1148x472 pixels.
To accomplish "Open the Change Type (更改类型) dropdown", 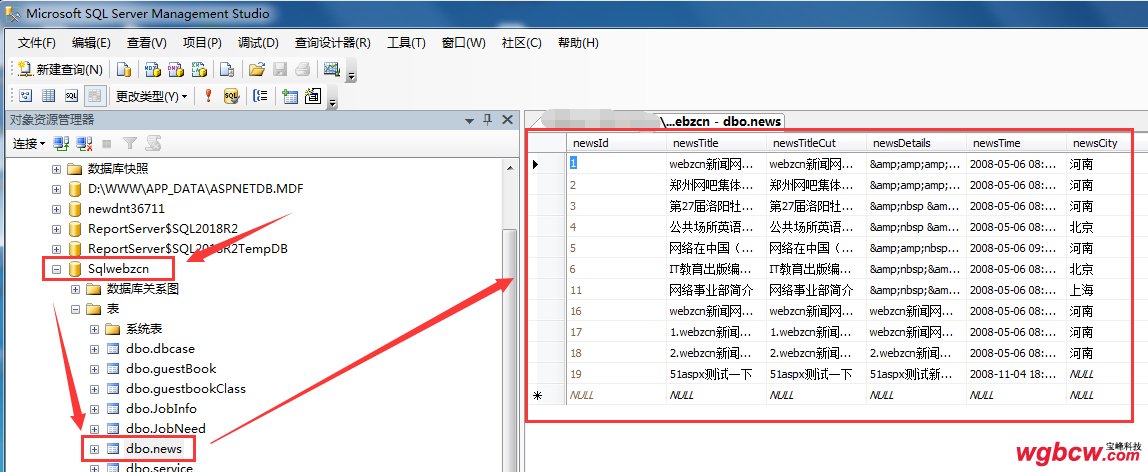I will [x=152, y=96].
